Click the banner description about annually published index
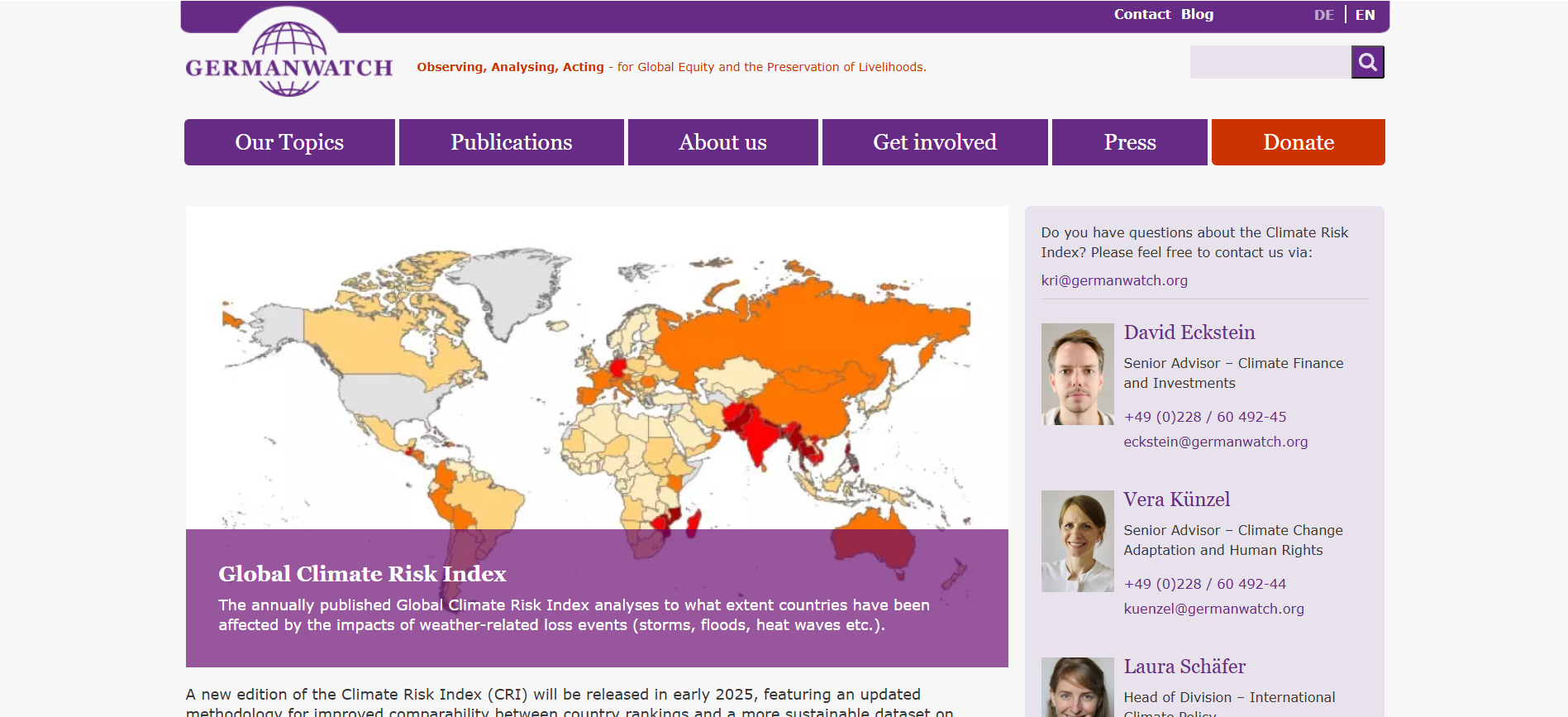 pos(574,615)
